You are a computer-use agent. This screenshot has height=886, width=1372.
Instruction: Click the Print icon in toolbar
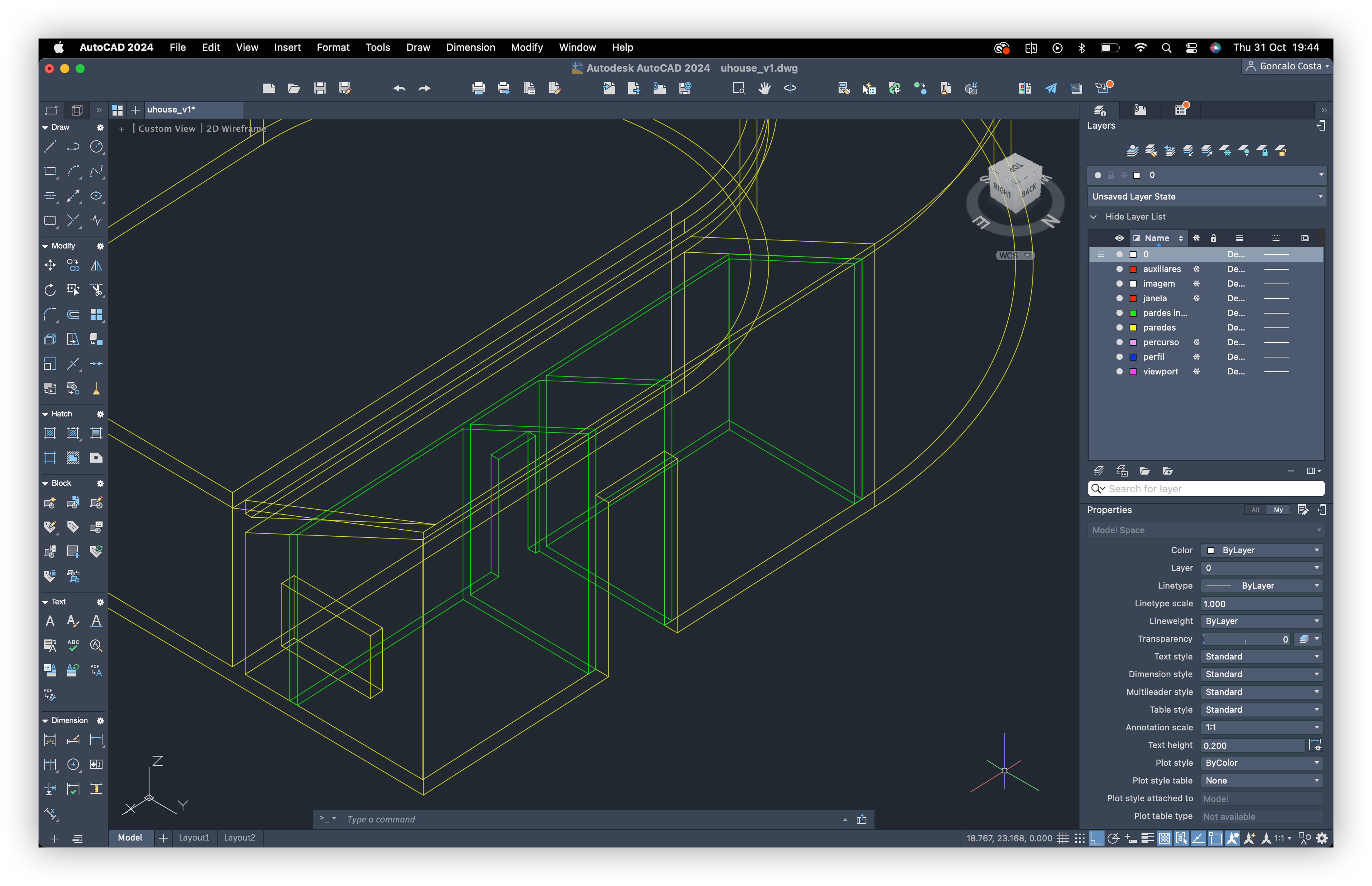click(x=478, y=88)
